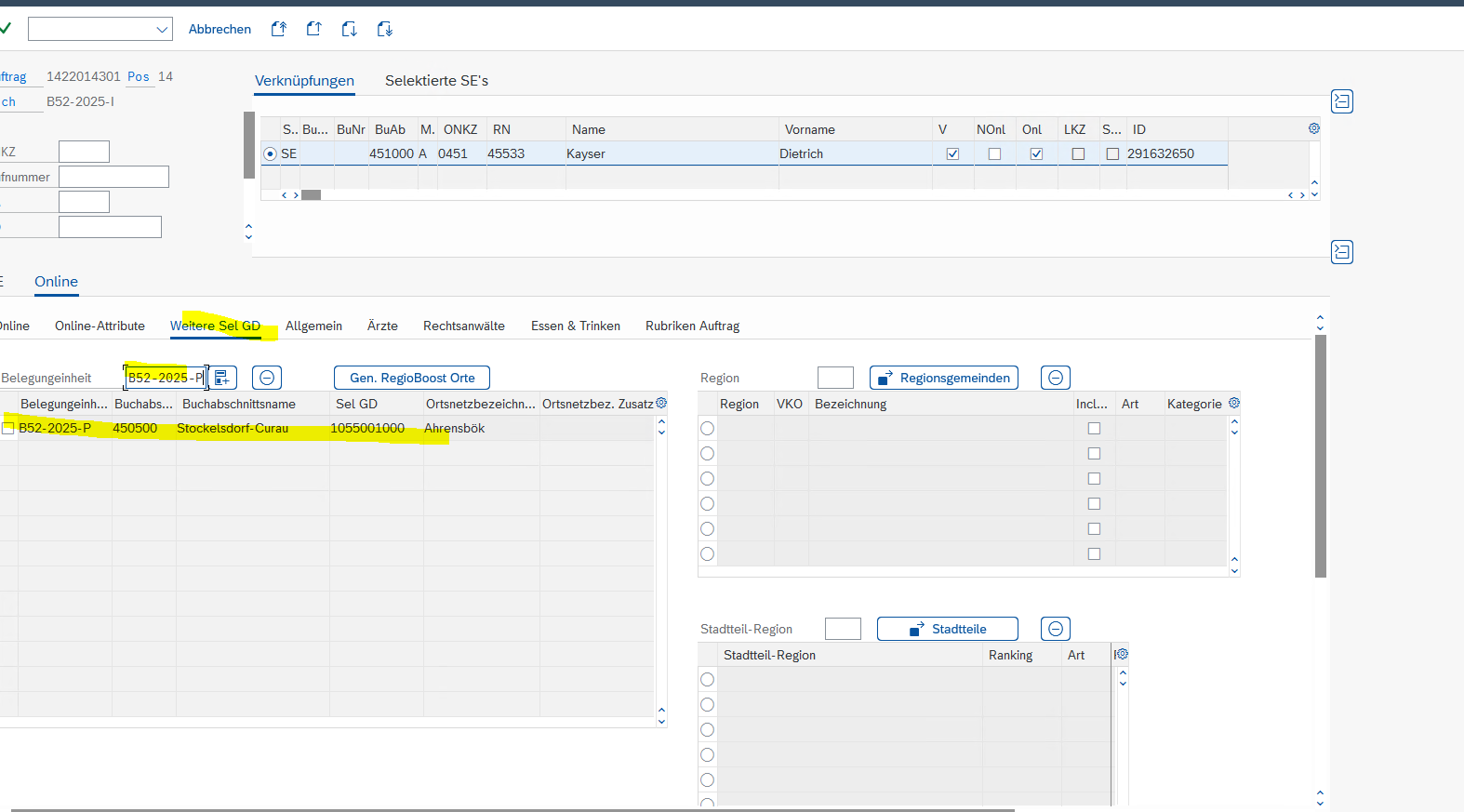Click the Belegungeinheit input field

tap(166, 378)
